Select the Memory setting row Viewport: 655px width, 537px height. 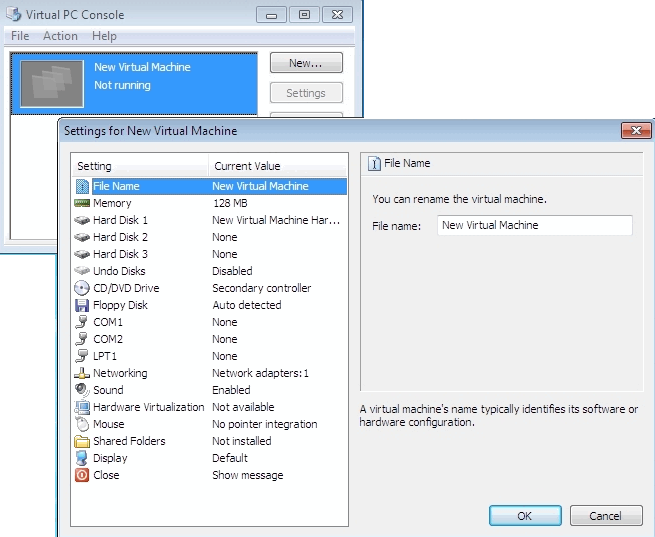pyautogui.click(x=210, y=203)
